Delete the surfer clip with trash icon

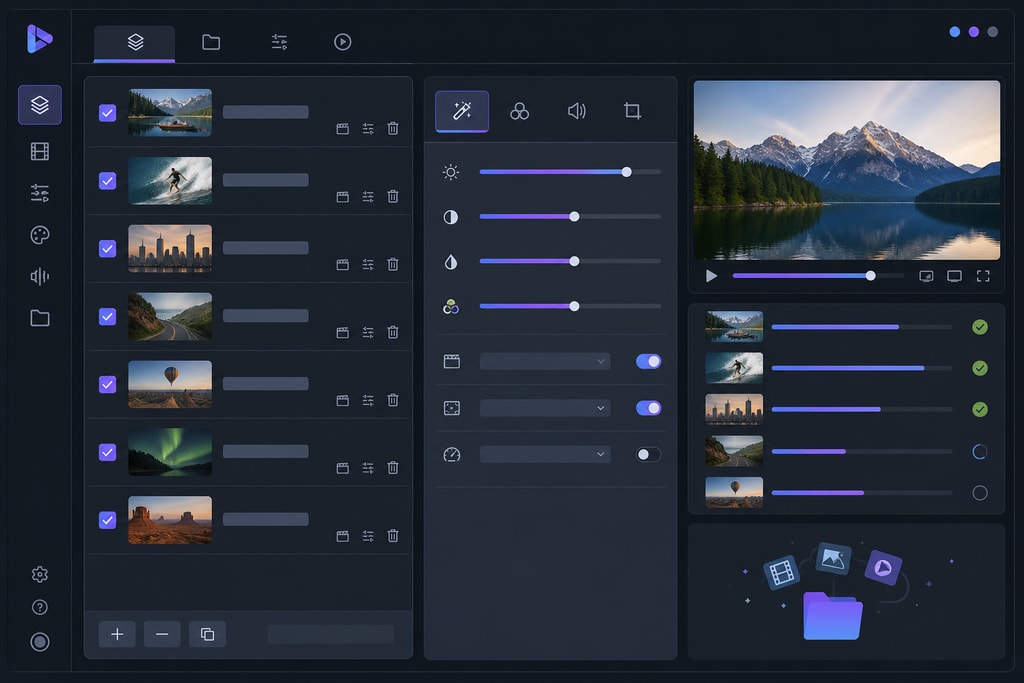tap(392, 197)
